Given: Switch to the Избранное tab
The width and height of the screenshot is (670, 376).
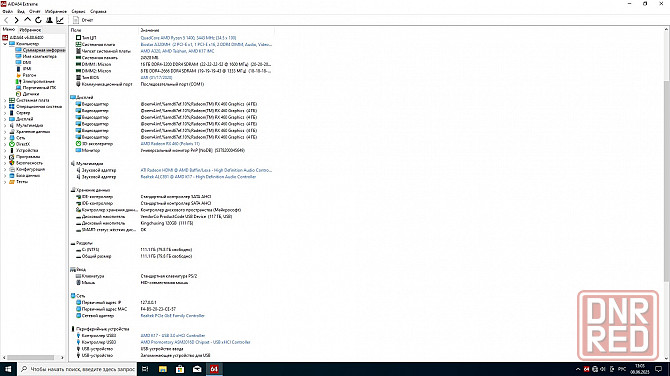Looking at the screenshot, I should pyautogui.click(x=30, y=30).
